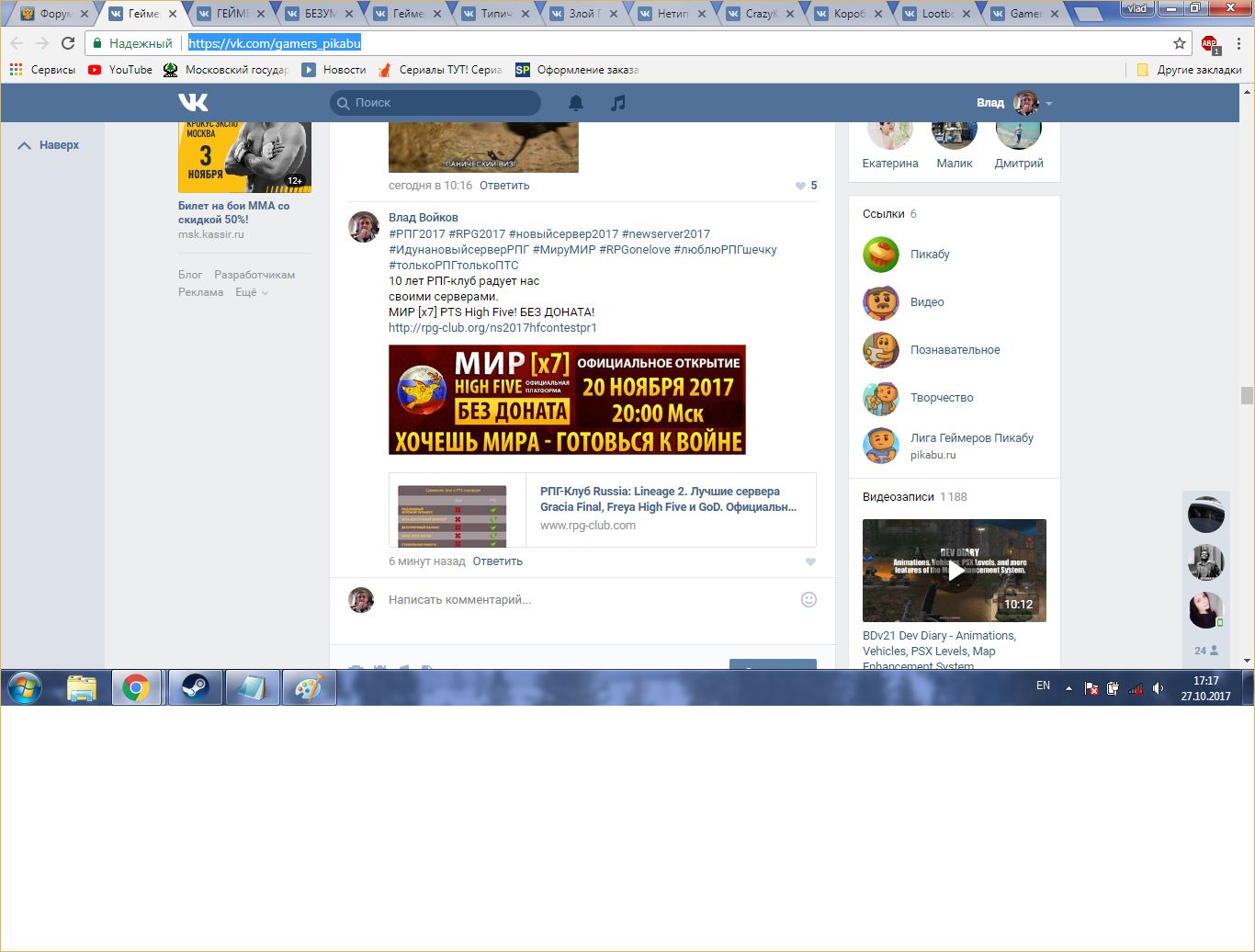This screenshot has width=1255, height=952.
Task: Switch to the Типич browser tab
Action: [x=495, y=14]
